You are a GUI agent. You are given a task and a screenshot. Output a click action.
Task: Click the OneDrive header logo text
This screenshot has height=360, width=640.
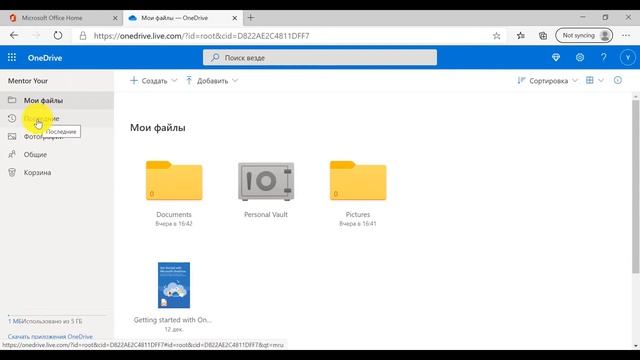pyautogui.click(x=45, y=58)
